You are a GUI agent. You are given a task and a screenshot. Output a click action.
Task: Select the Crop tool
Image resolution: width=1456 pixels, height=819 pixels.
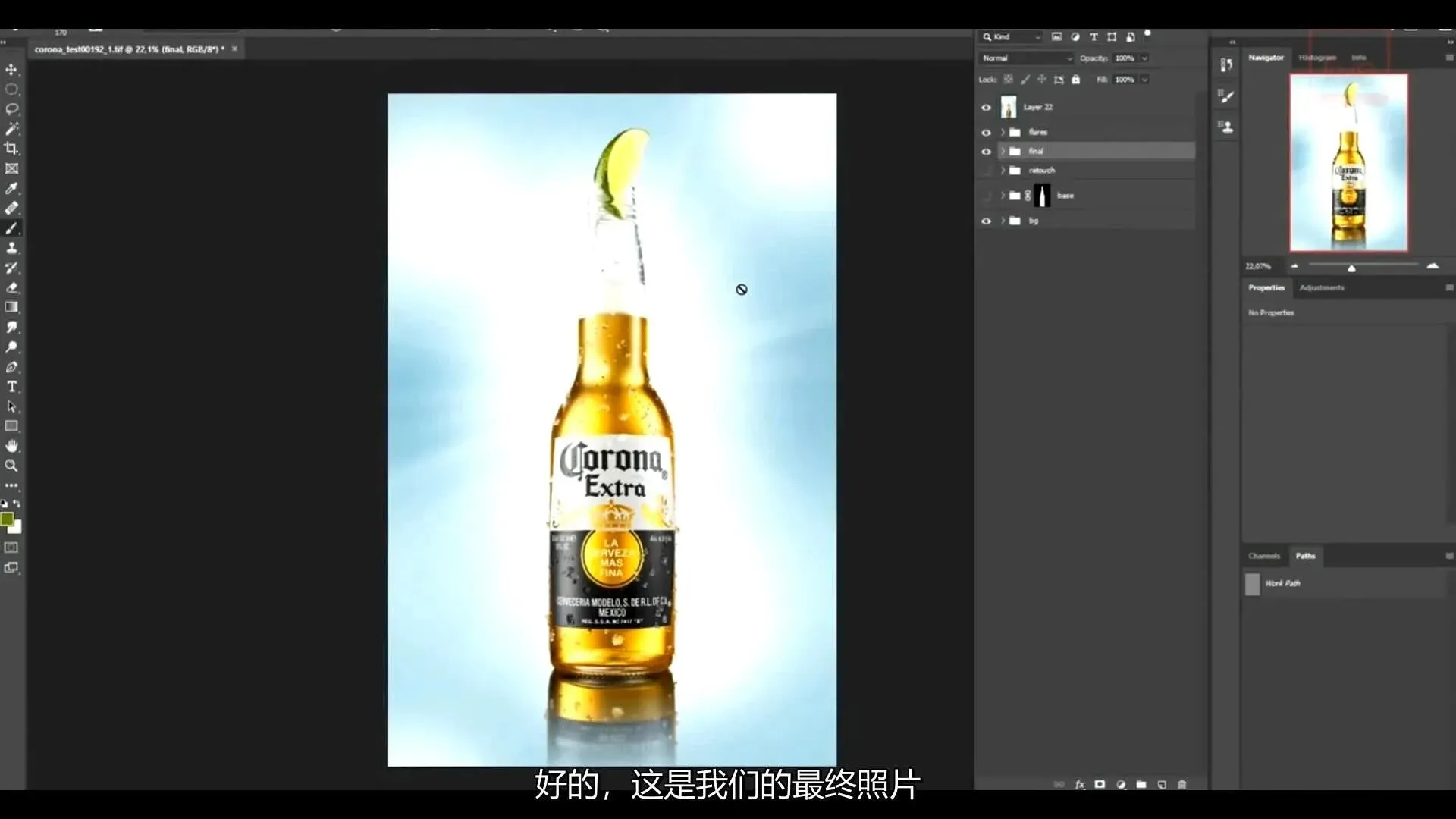(11, 149)
